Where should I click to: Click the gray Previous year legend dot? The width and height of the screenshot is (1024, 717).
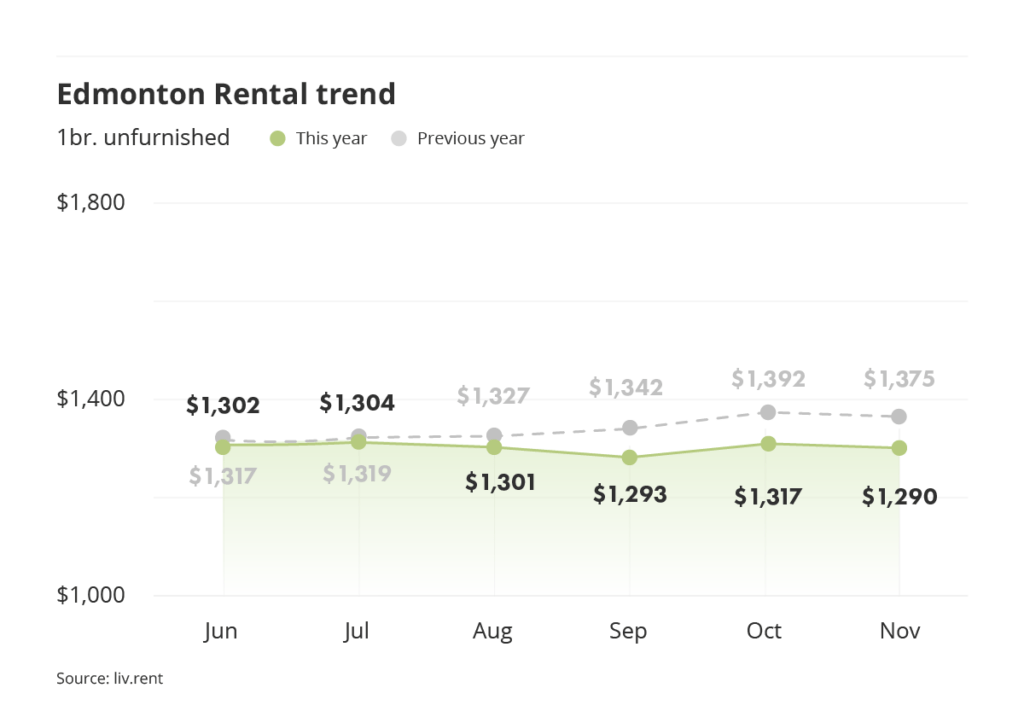pyautogui.click(x=399, y=138)
